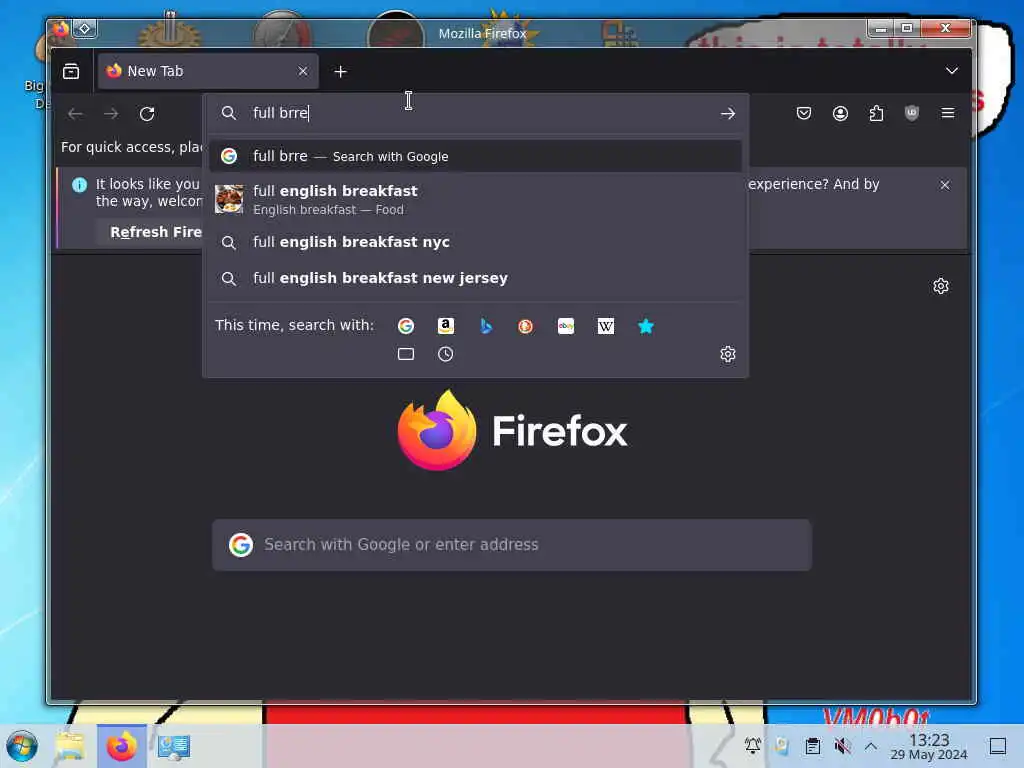The width and height of the screenshot is (1024, 768).
Task: Go back one page
Action: pyautogui.click(x=75, y=114)
